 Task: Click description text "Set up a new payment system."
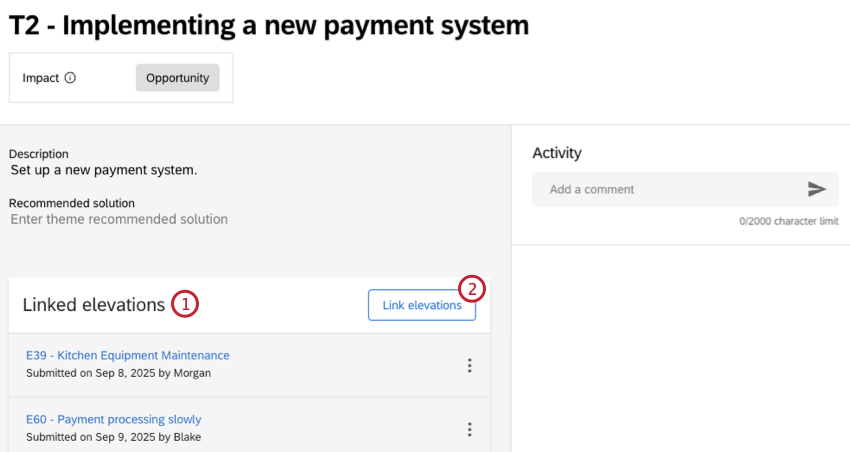[x=104, y=170]
